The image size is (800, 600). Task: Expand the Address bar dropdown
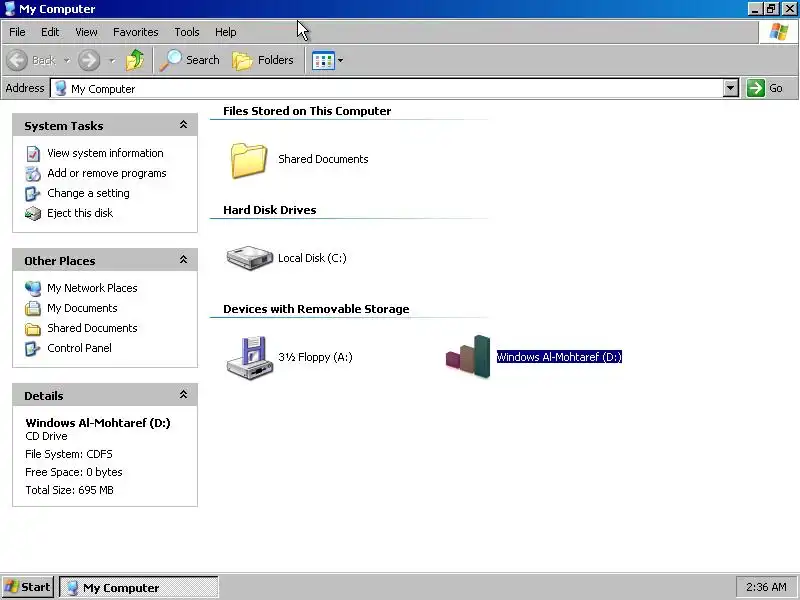731,88
